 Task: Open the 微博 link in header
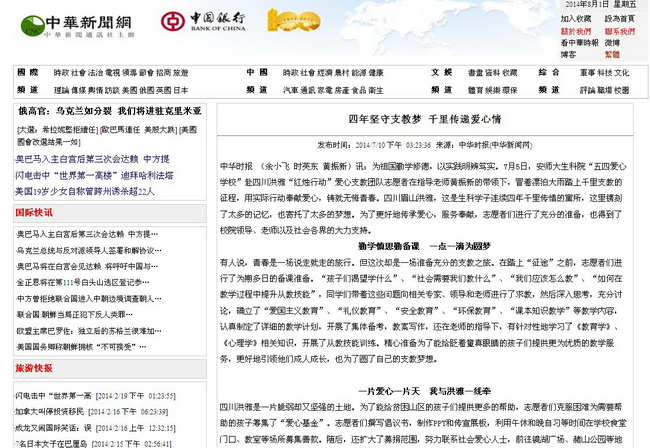click(x=612, y=43)
